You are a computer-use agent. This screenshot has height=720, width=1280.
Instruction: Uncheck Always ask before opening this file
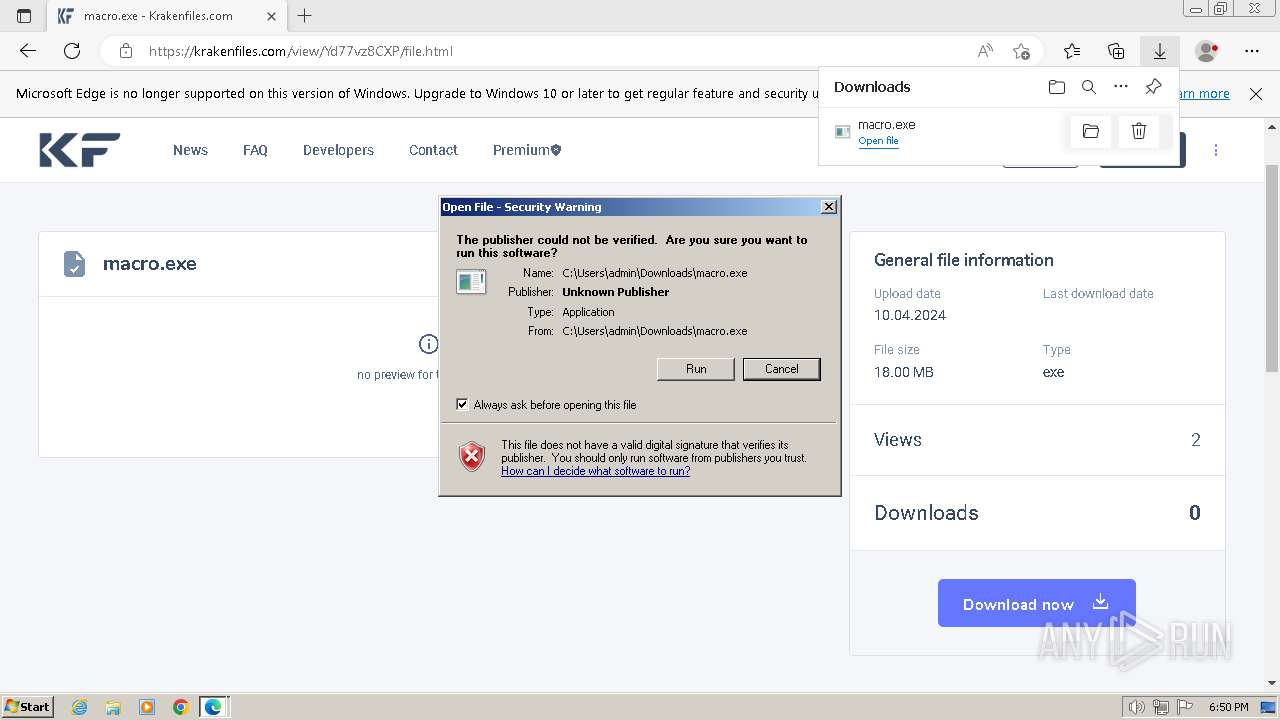pos(462,404)
